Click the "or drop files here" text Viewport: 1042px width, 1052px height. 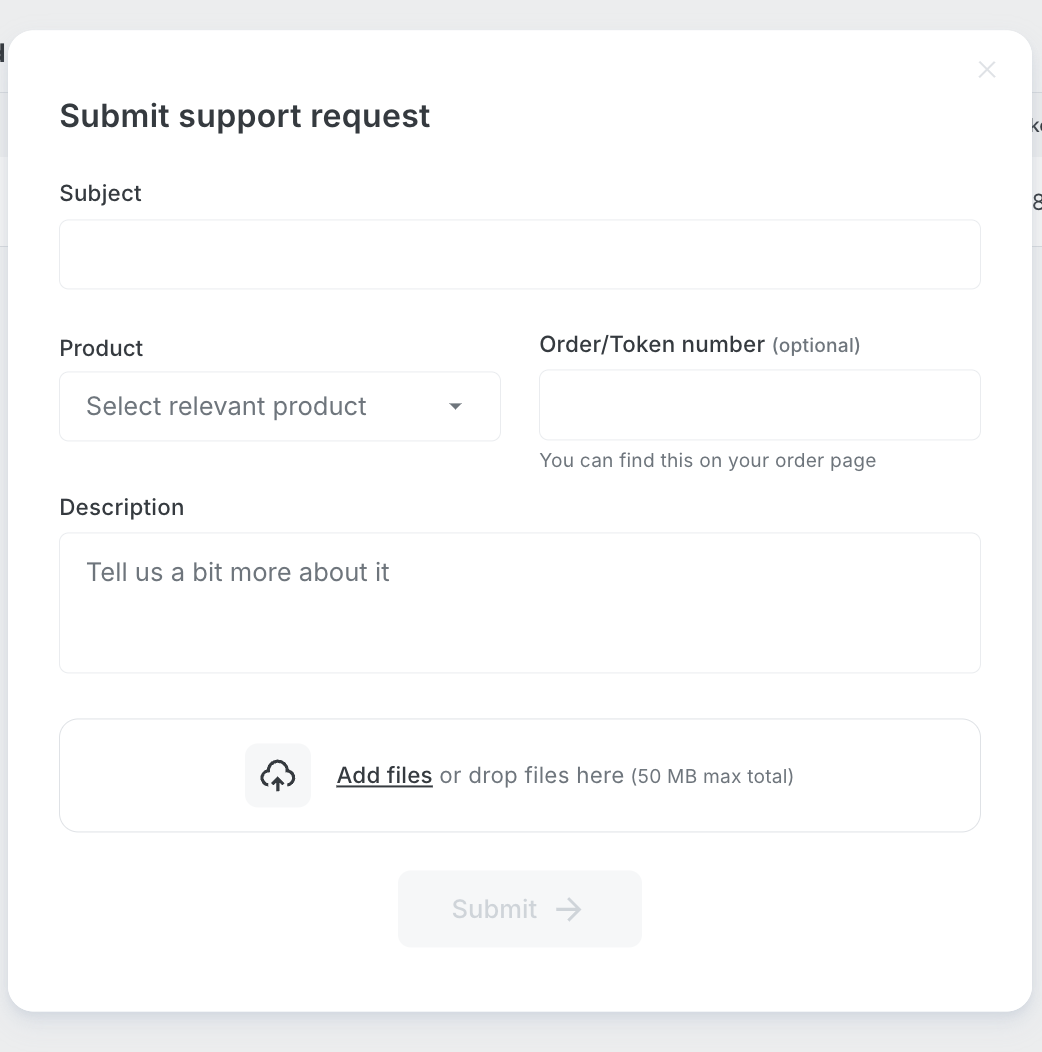pos(531,775)
